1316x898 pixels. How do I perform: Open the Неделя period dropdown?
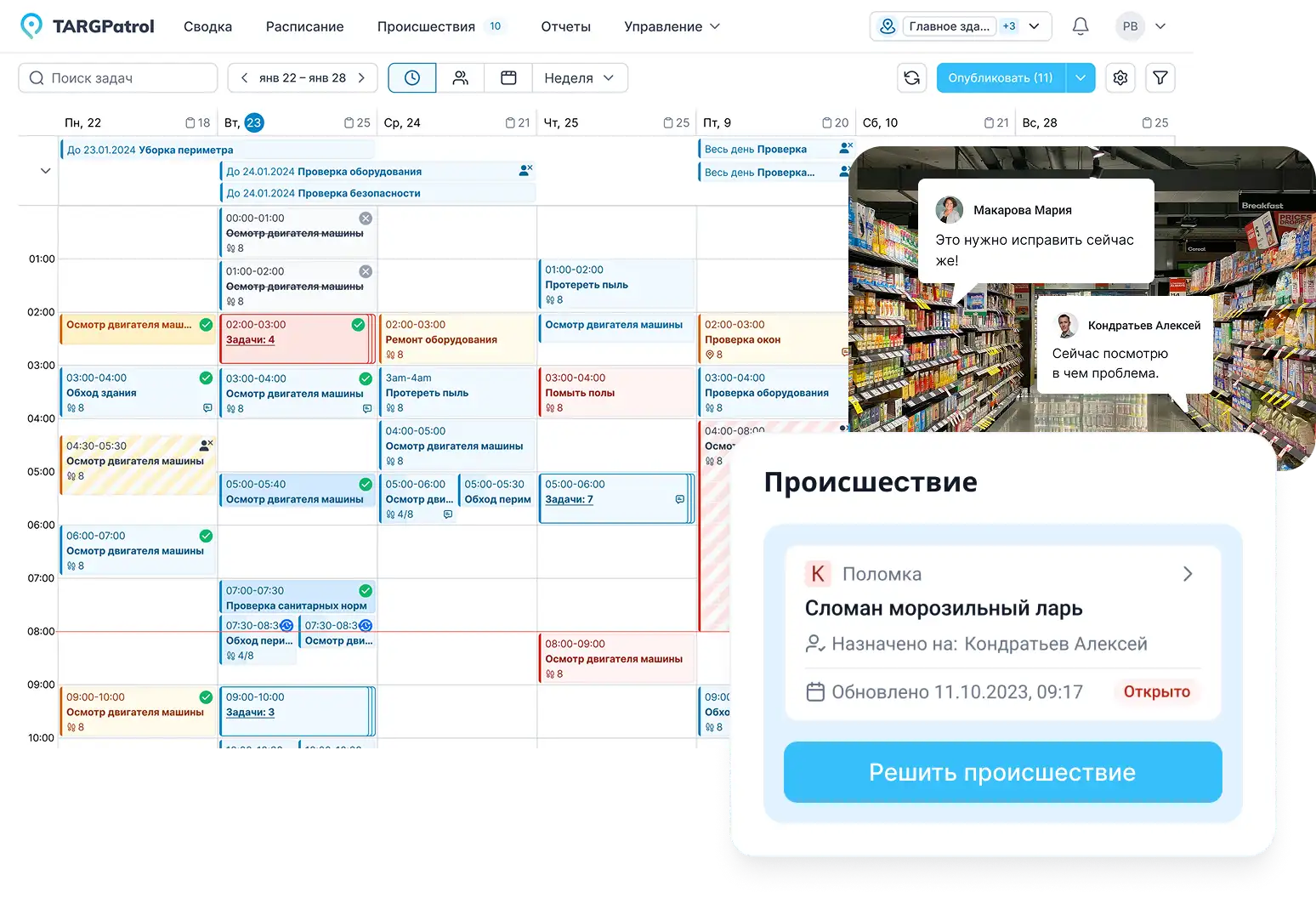tap(580, 77)
